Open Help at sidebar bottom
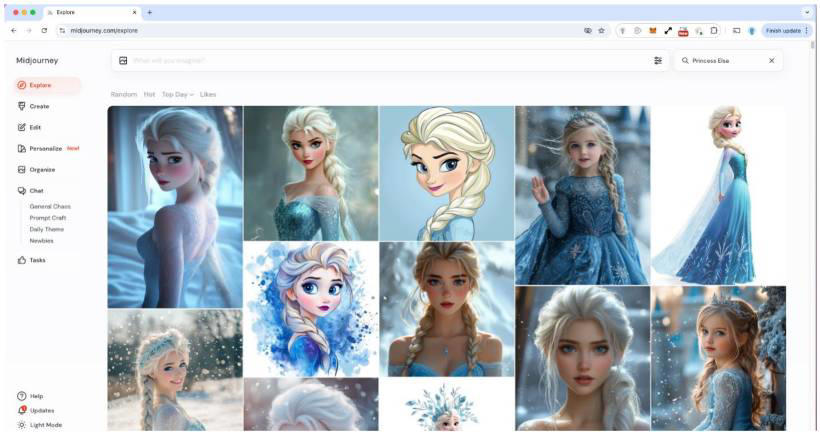The image size is (820, 441). coord(30,396)
